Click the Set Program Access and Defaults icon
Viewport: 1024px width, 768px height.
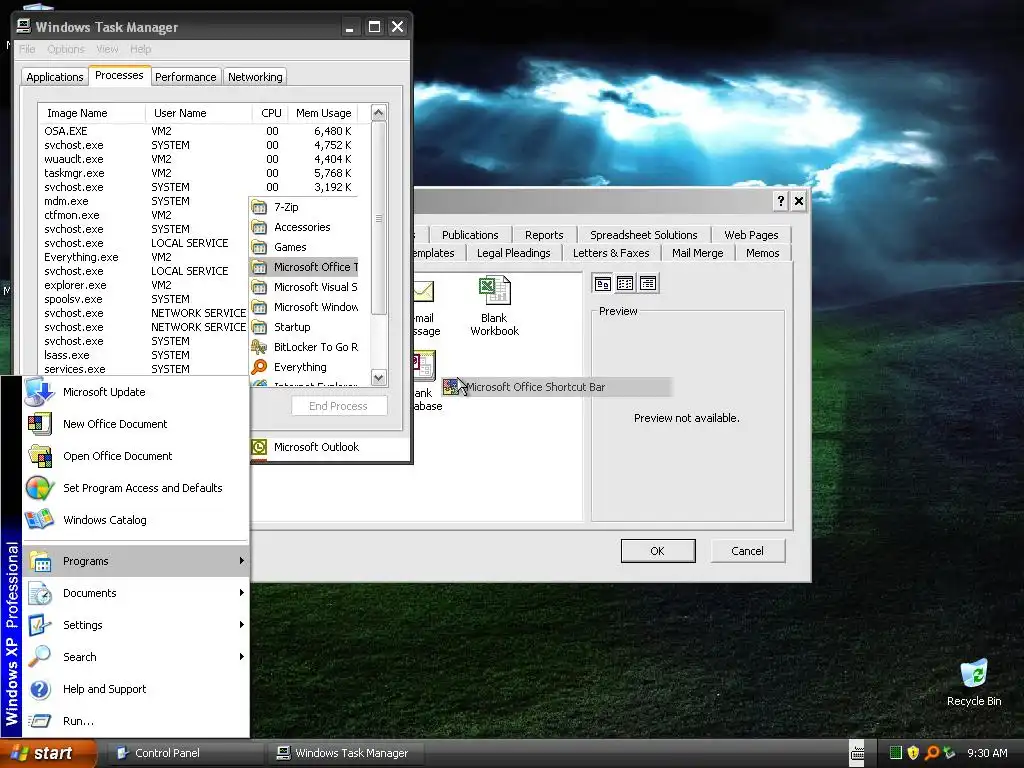click(x=40, y=488)
